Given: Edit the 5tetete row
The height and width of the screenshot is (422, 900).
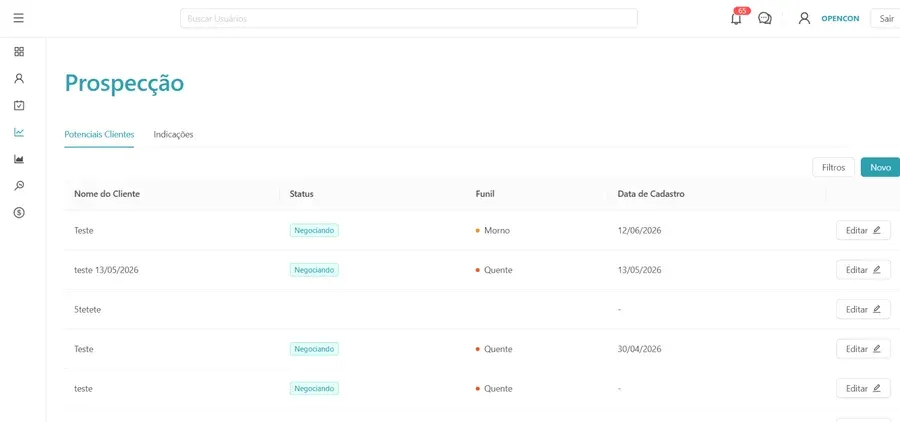Looking at the screenshot, I should coord(863,309).
